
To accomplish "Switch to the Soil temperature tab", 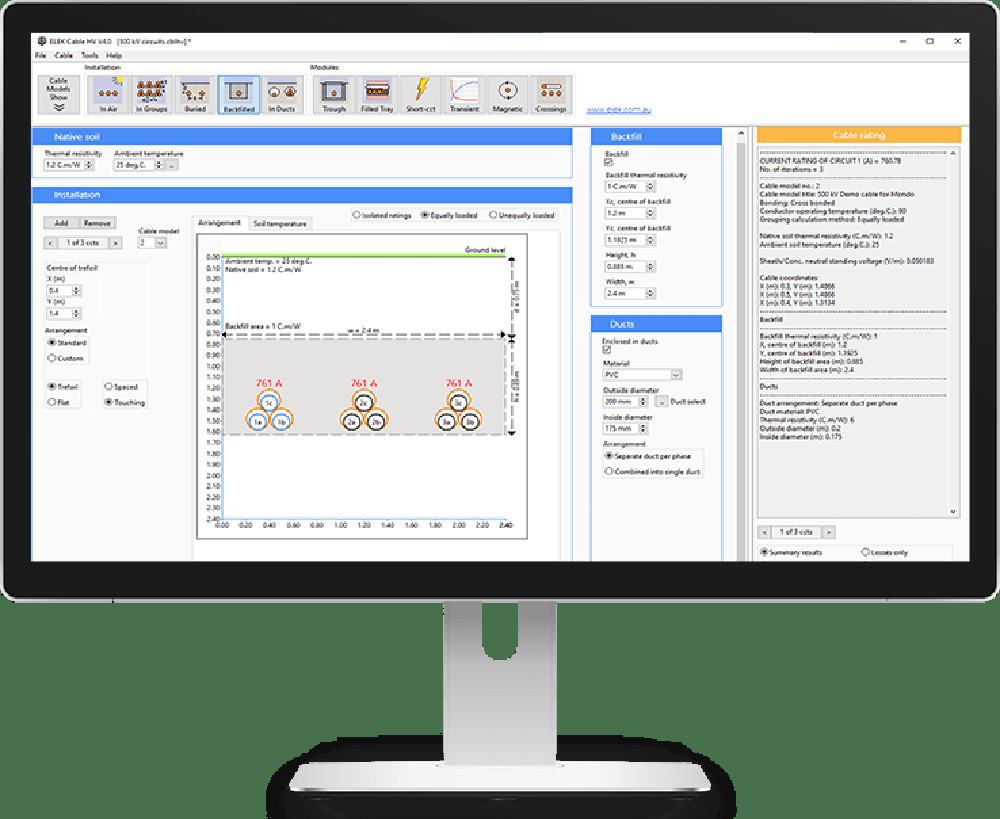I will [x=280, y=224].
